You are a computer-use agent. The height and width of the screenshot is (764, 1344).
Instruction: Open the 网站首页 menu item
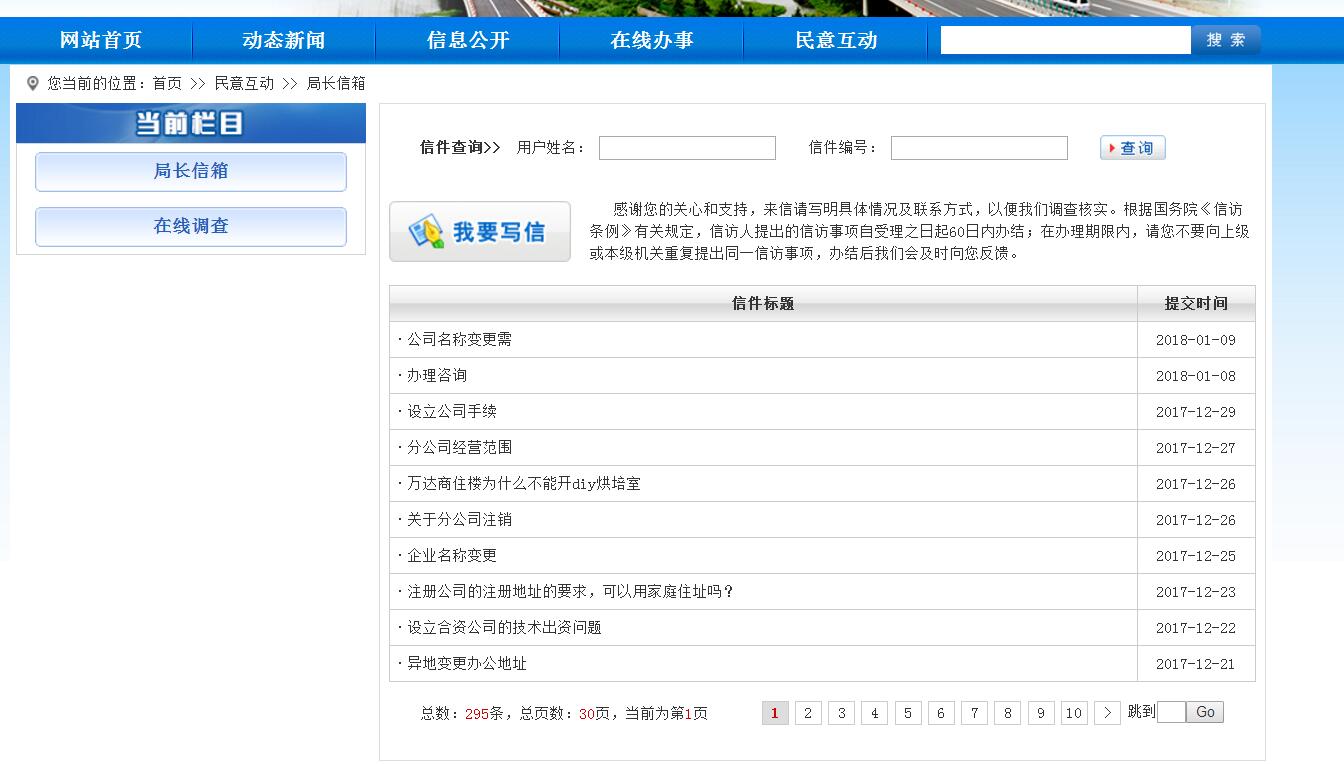tap(101, 40)
